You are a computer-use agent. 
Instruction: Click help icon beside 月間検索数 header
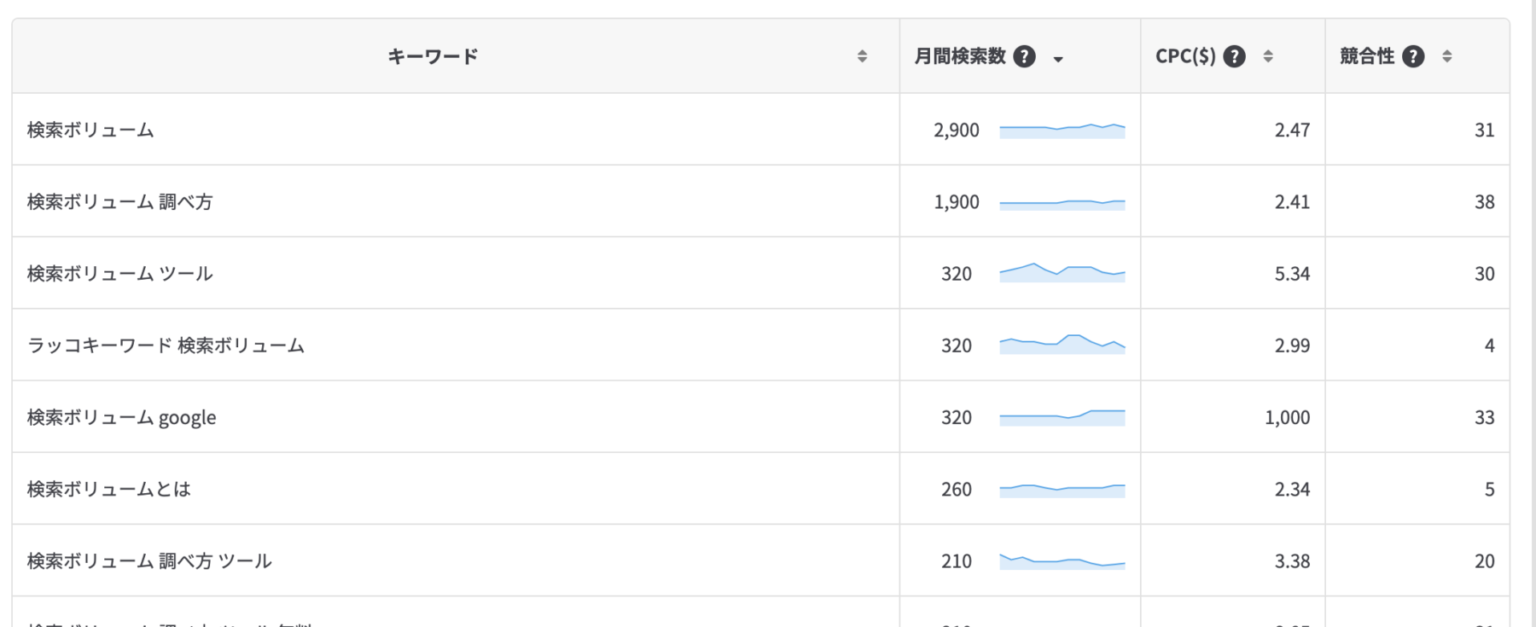tap(1024, 57)
